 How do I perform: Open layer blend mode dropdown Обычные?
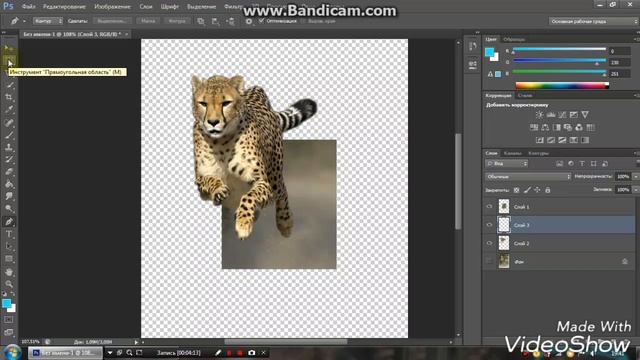click(528, 177)
